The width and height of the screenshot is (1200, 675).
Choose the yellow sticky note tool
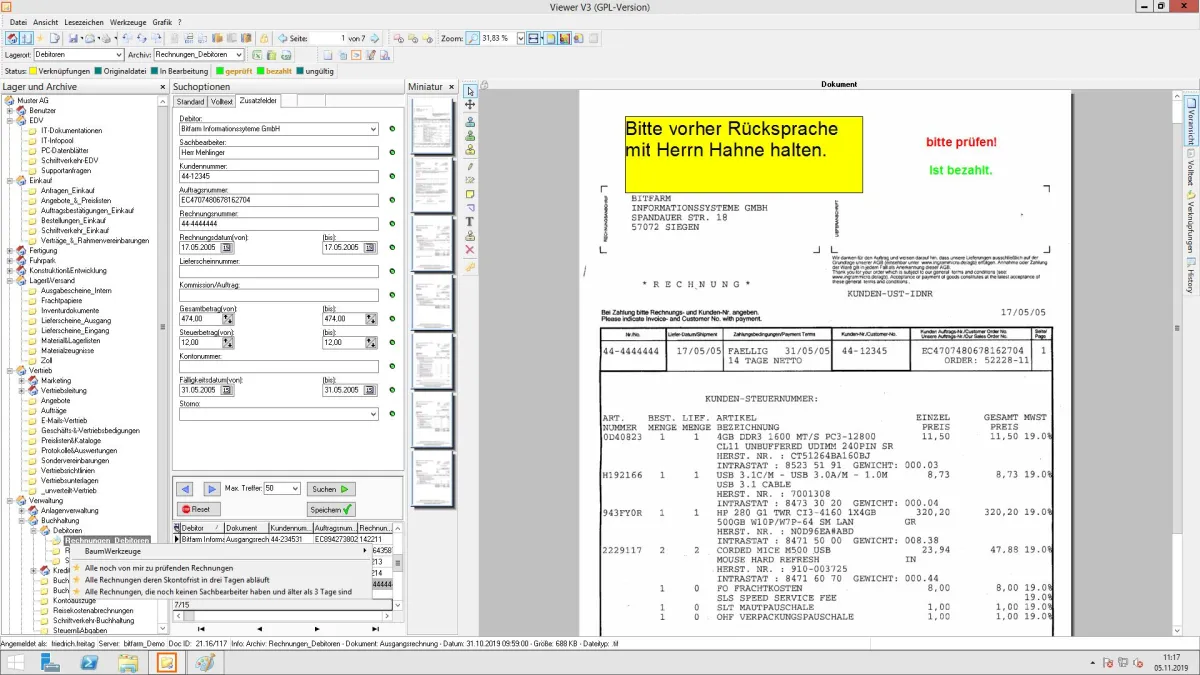pyautogui.click(x=470, y=194)
